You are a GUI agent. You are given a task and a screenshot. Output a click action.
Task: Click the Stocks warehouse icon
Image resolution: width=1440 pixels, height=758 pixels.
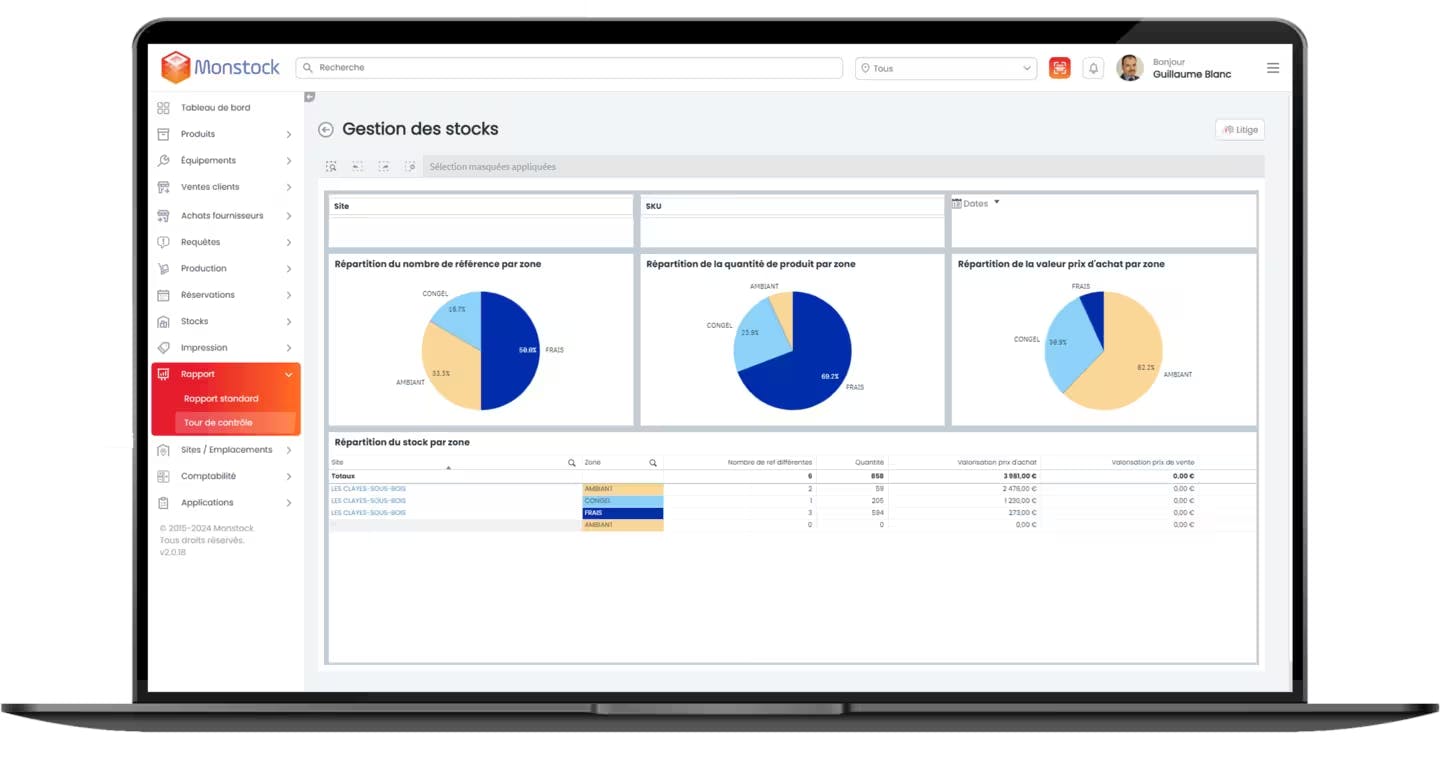point(164,322)
